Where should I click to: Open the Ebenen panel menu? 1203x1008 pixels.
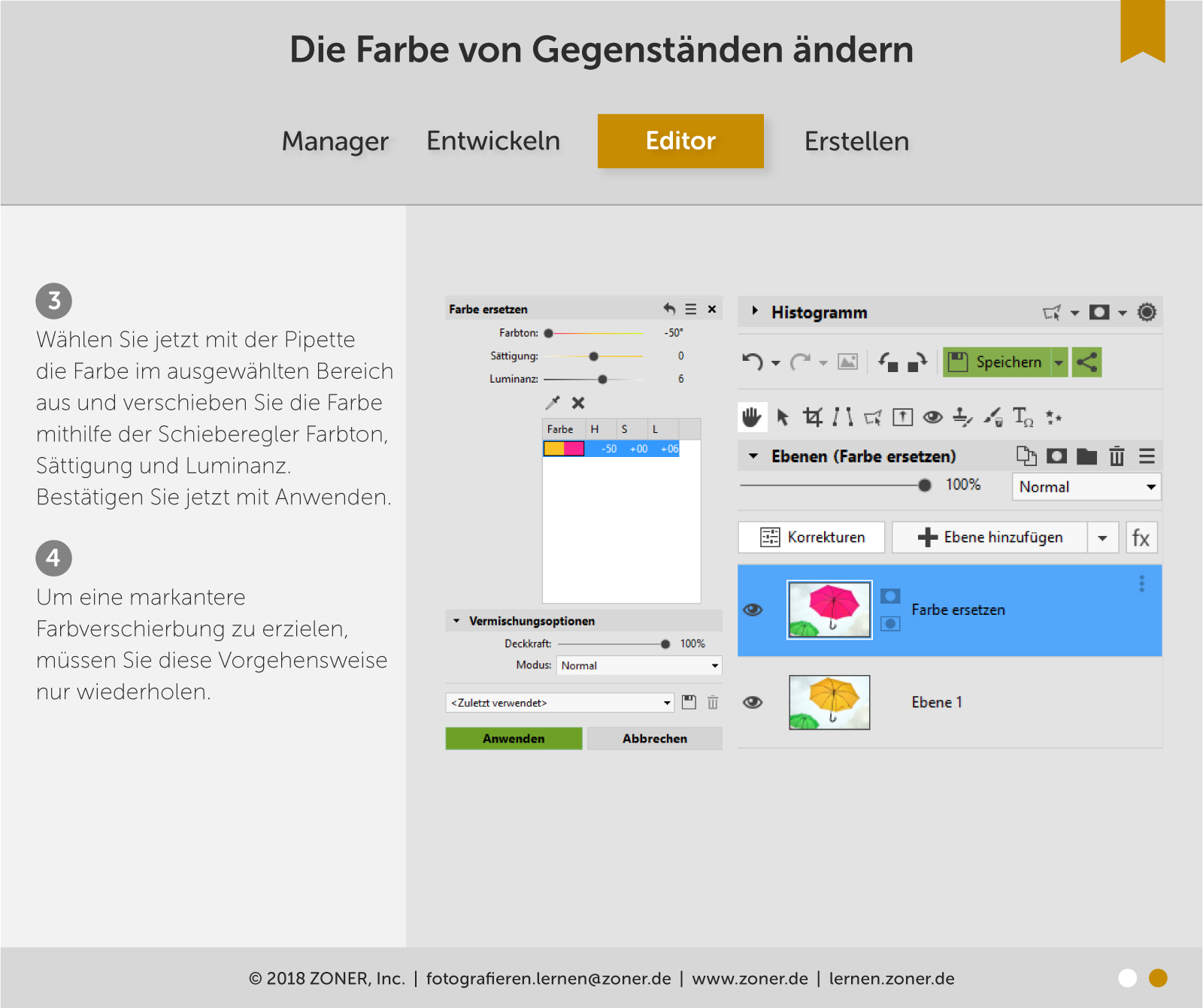click(1147, 456)
